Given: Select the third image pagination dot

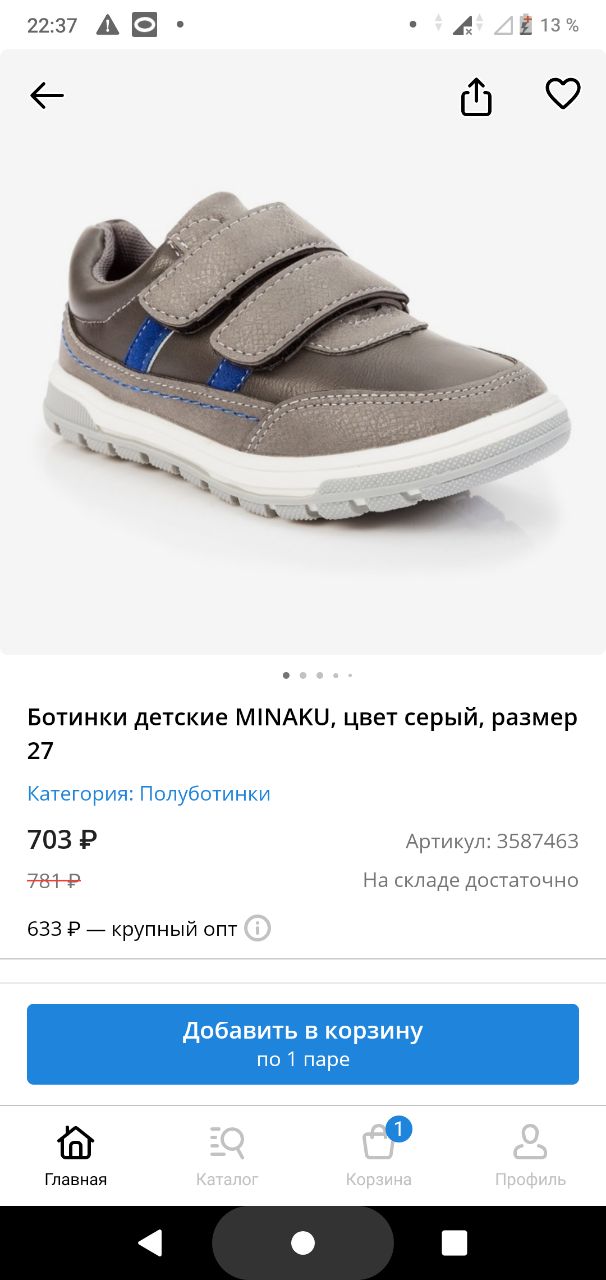Looking at the screenshot, I should pyautogui.click(x=319, y=675).
